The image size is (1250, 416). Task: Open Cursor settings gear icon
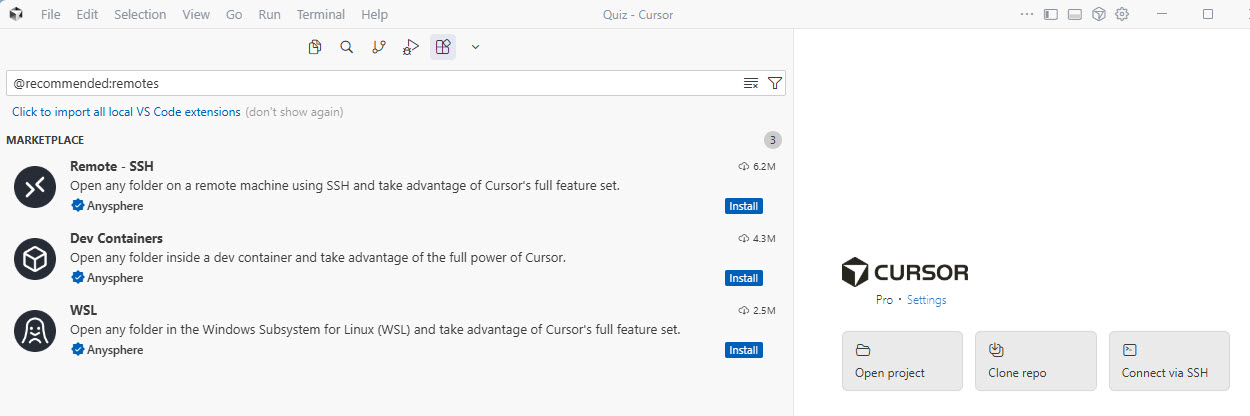coord(1122,15)
